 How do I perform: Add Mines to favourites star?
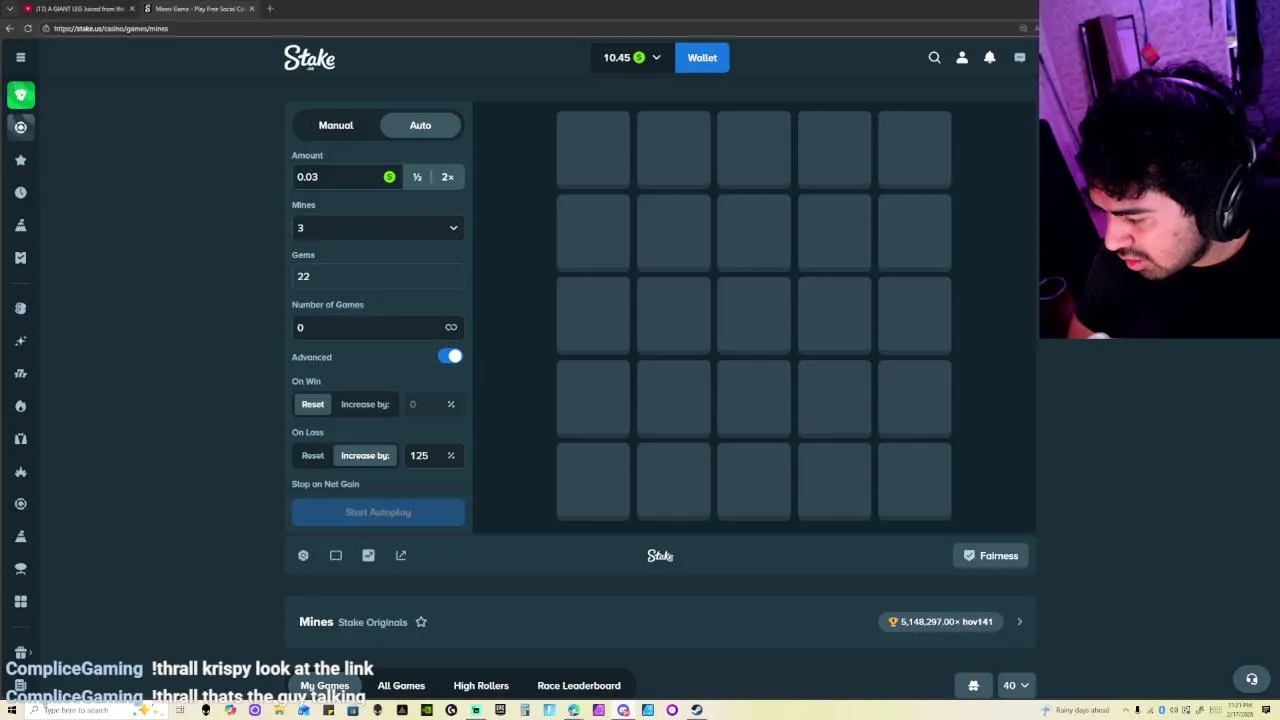(421, 622)
